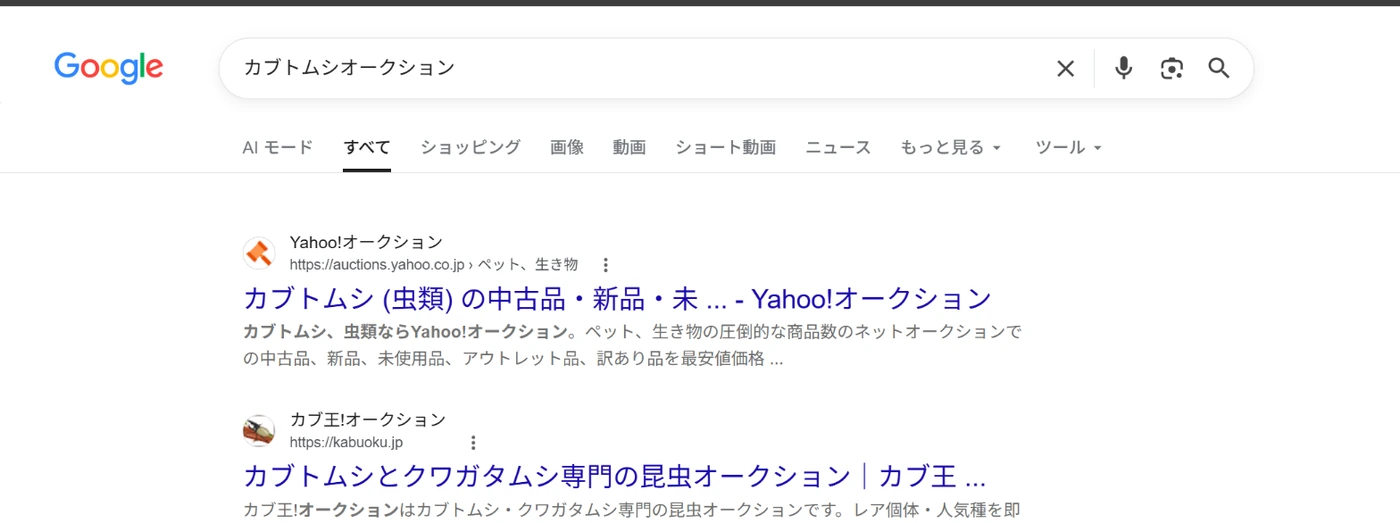Open Google Lens image search icon
1400x523 pixels.
[x=1171, y=68]
